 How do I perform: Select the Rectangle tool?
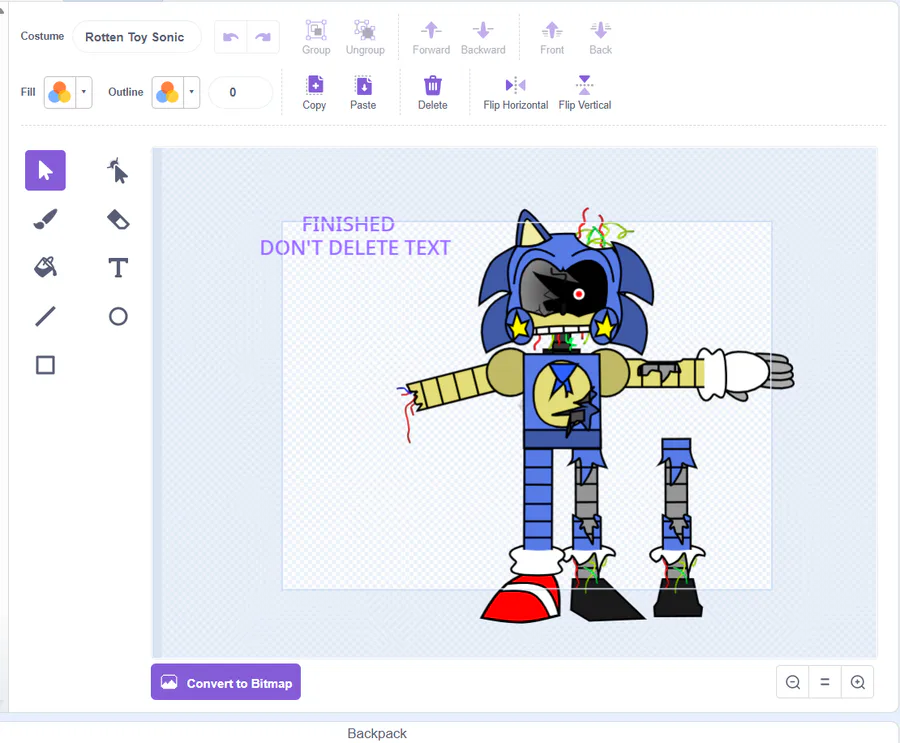pyautogui.click(x=45, y=365)
